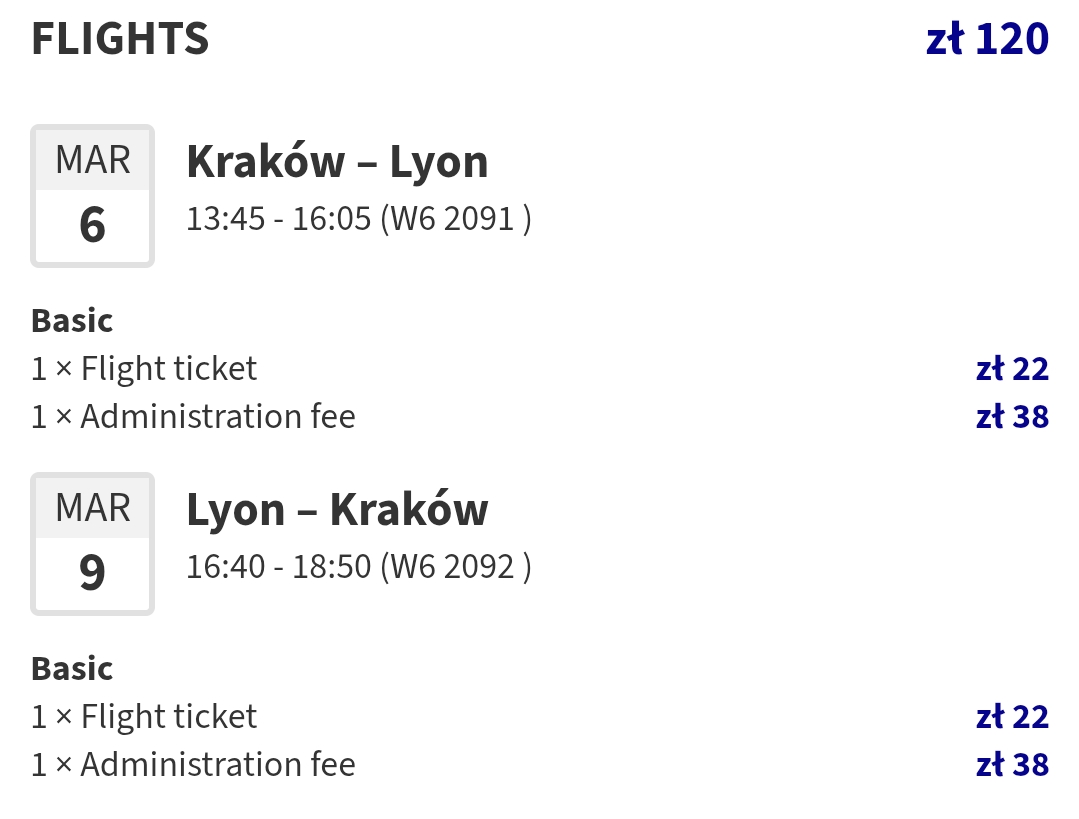The image size is (1079, 819).
Task: Click the MAR 9 date badge
Action: 92,544
